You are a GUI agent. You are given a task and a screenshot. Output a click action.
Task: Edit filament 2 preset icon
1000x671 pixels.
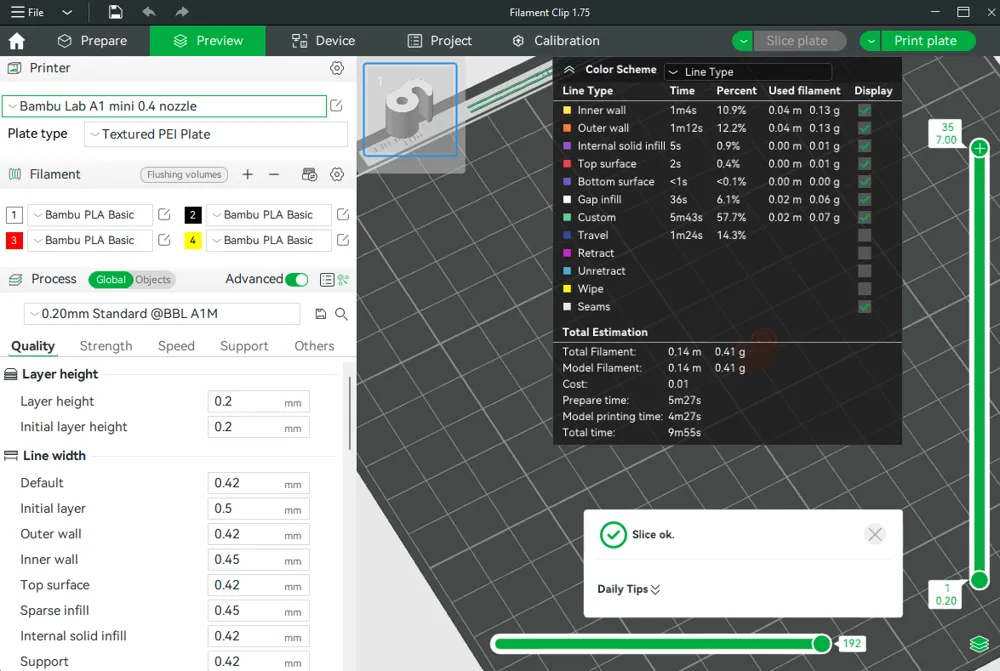click(x=342, y=214)
